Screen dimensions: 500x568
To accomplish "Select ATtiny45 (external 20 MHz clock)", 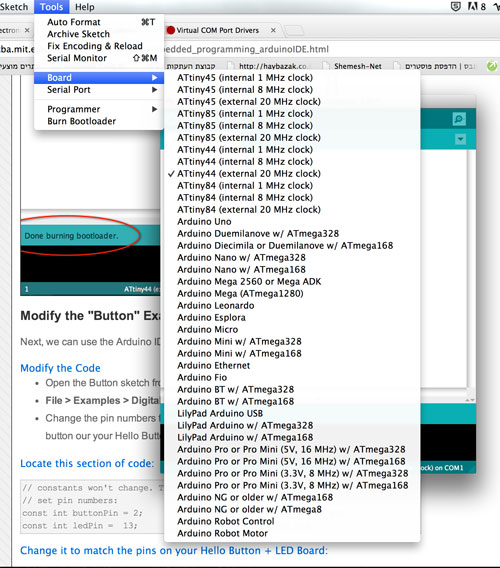I will 292,101.
